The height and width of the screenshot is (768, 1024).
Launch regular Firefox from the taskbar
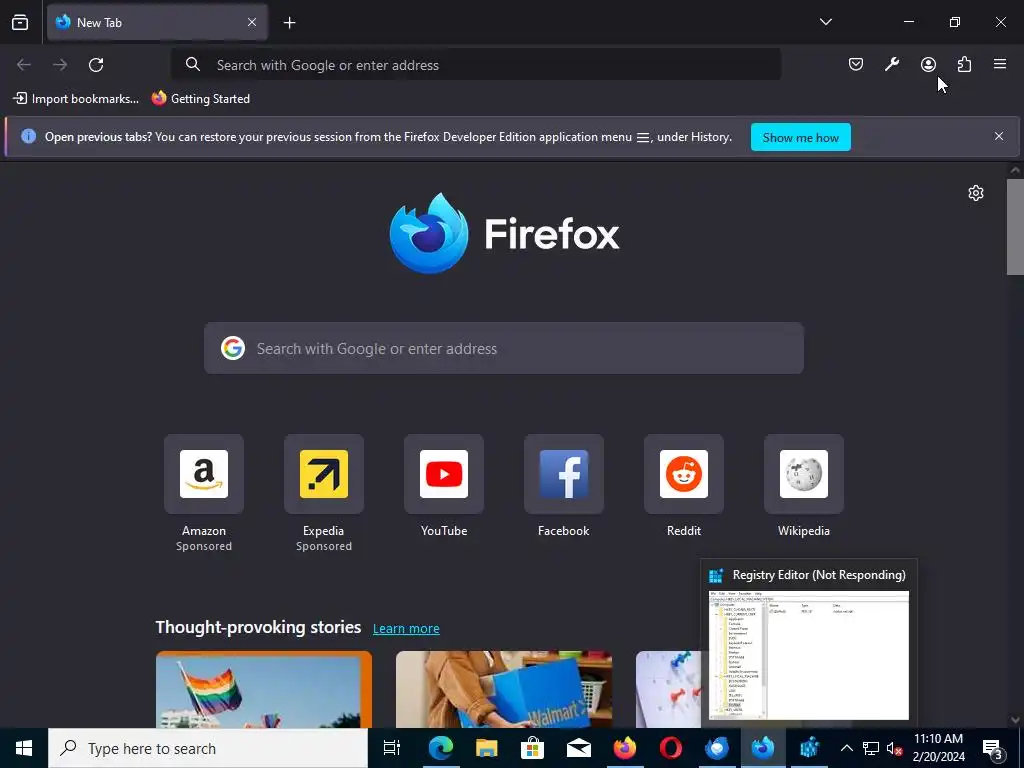coord(624,748)
